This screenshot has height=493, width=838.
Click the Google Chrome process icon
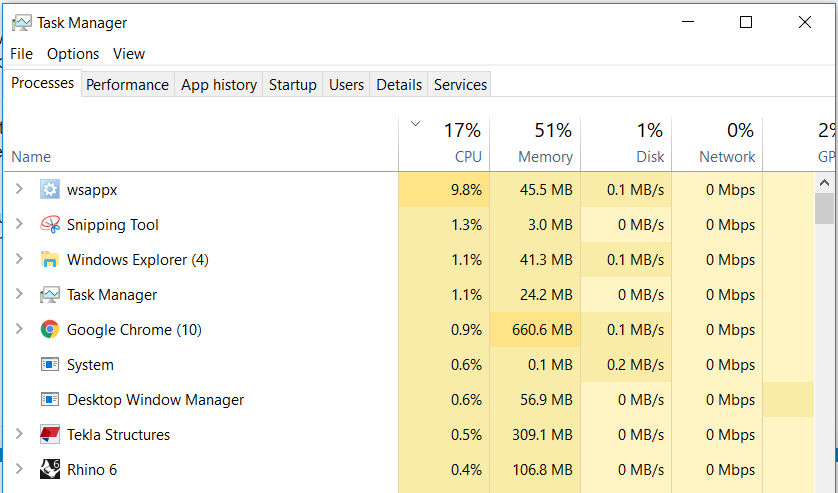50,329
